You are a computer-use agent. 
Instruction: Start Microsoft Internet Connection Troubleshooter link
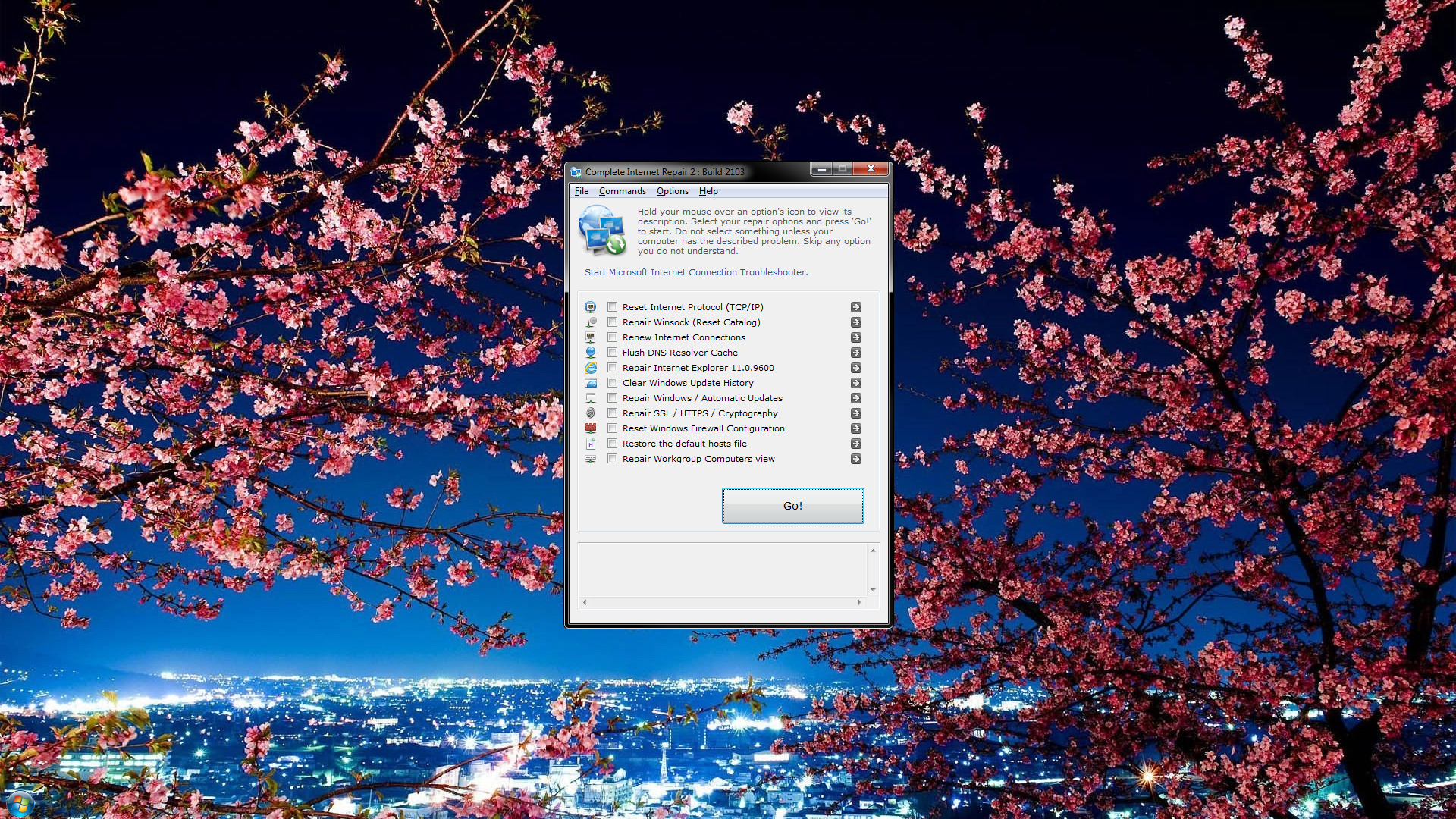click(695, 272)
